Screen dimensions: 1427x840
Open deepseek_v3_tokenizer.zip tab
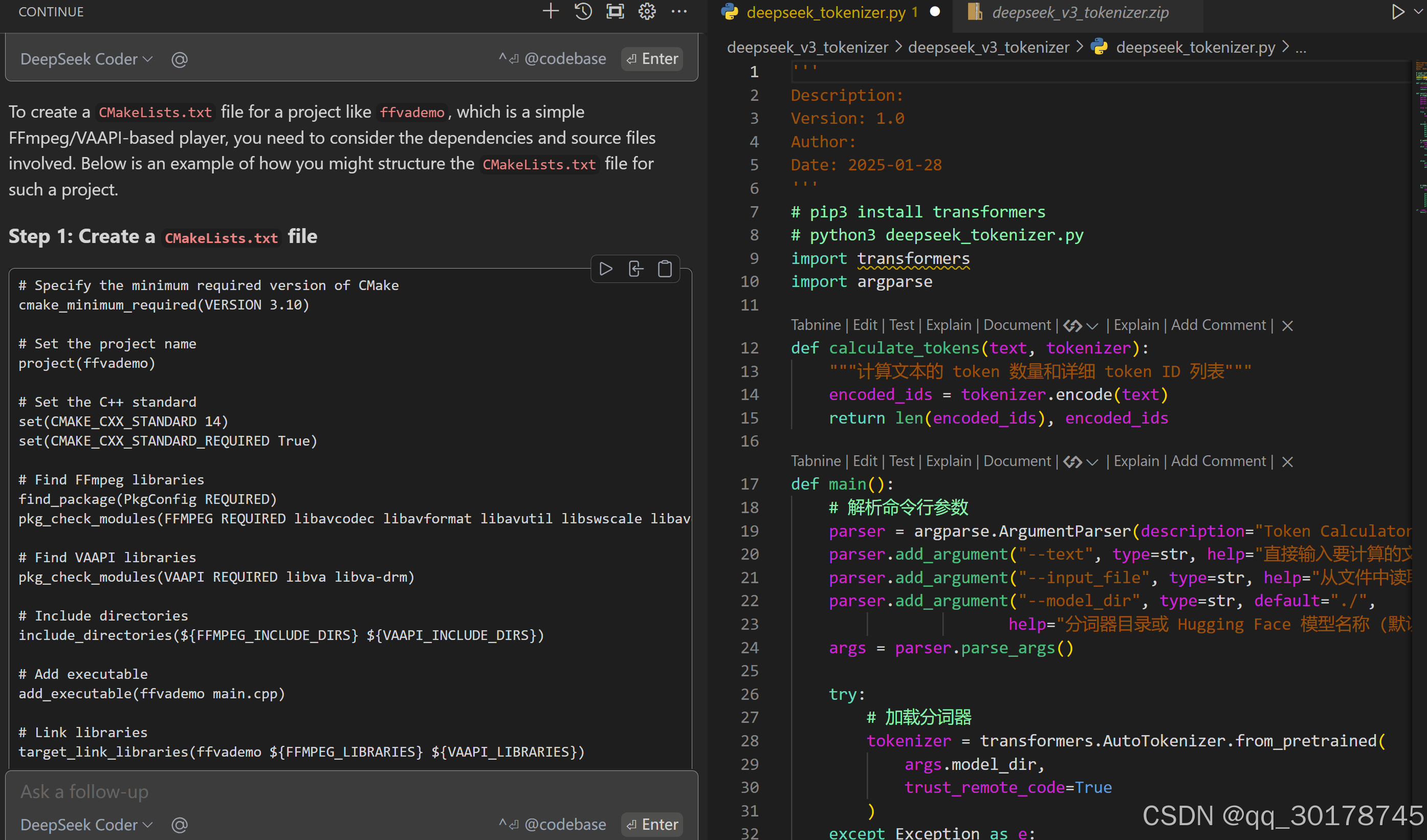(1079, 12)
